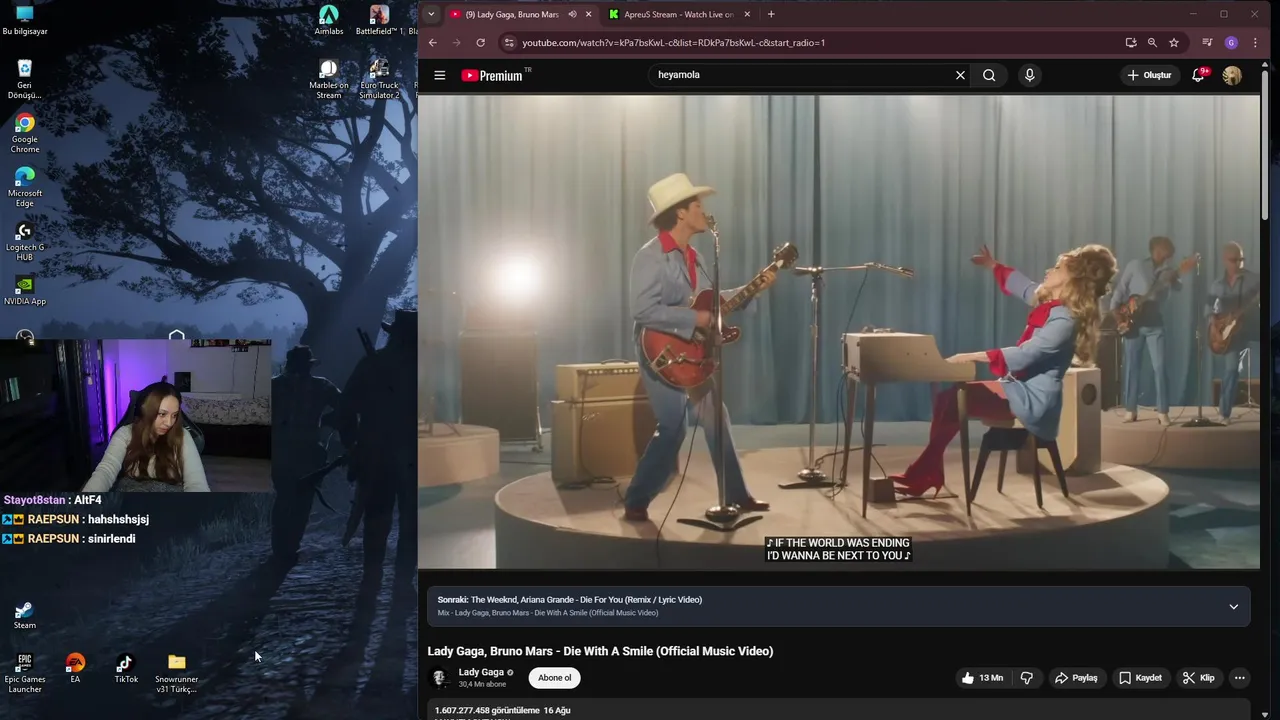Open the Lady Gaga channel name link
The width and height of the screenshot is (1280, 720).
[x=481, y=672]
